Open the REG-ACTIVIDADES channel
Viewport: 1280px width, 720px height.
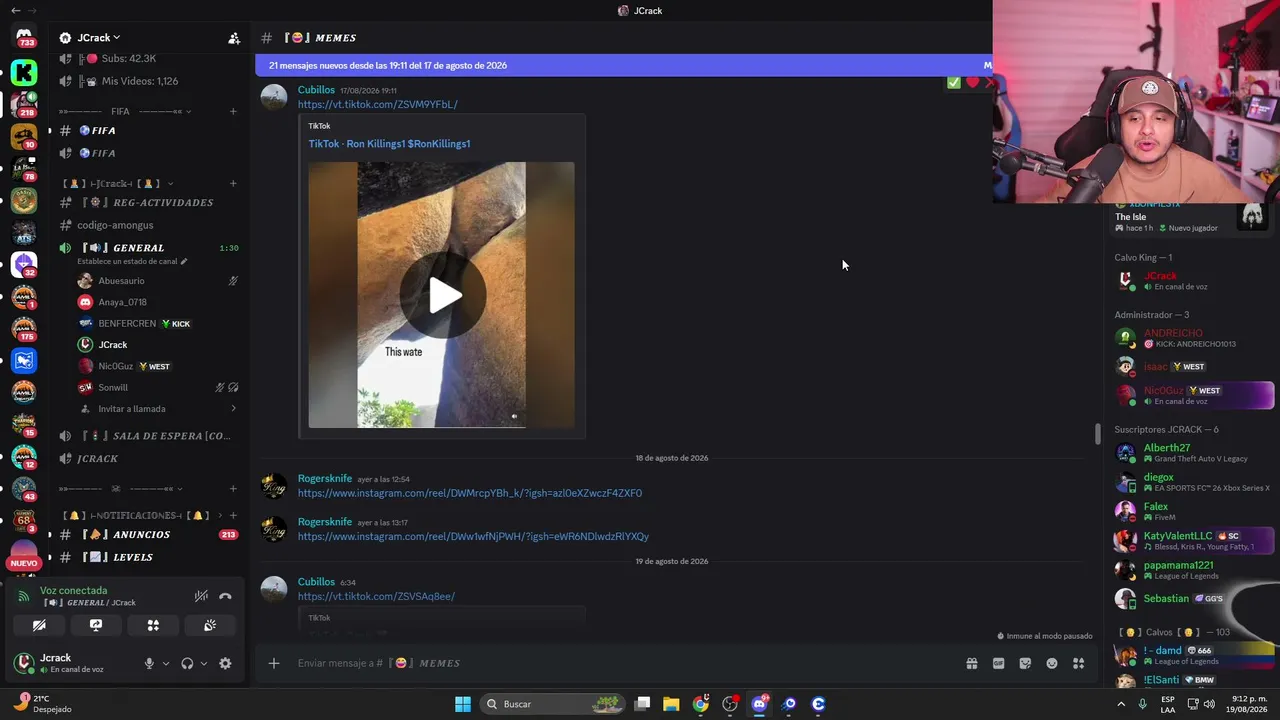coord(148,203)
